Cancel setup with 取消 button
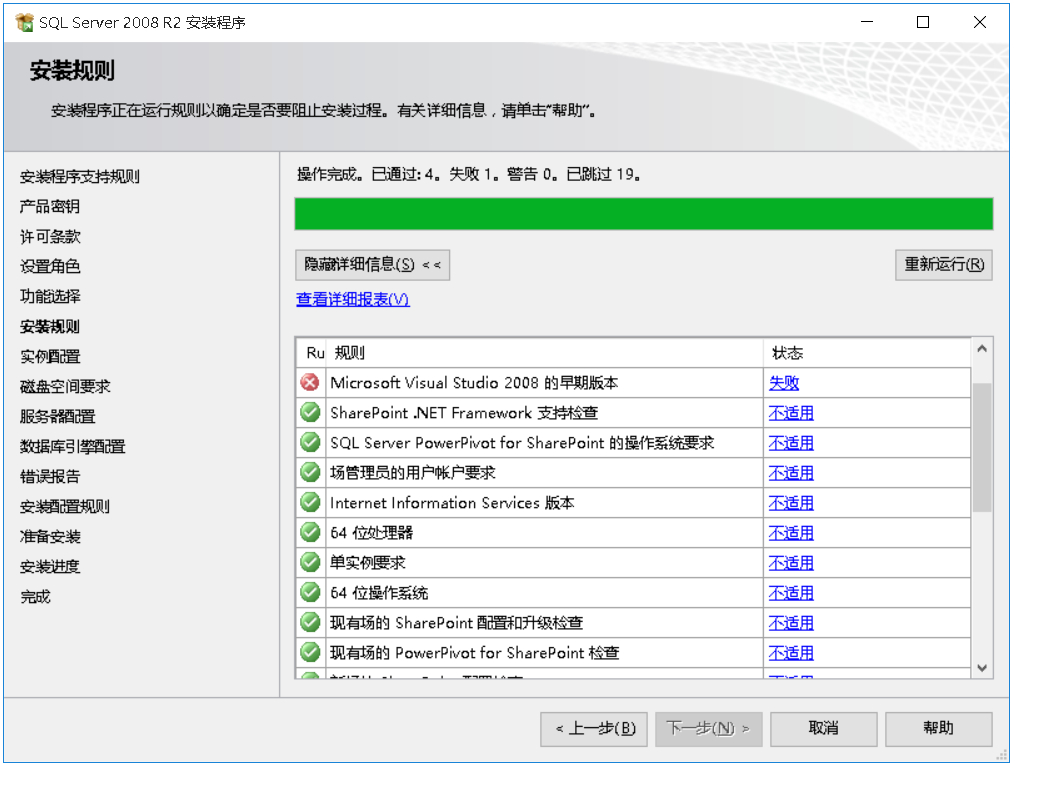This screenshot has height=788, width=1059. point(823,729)
